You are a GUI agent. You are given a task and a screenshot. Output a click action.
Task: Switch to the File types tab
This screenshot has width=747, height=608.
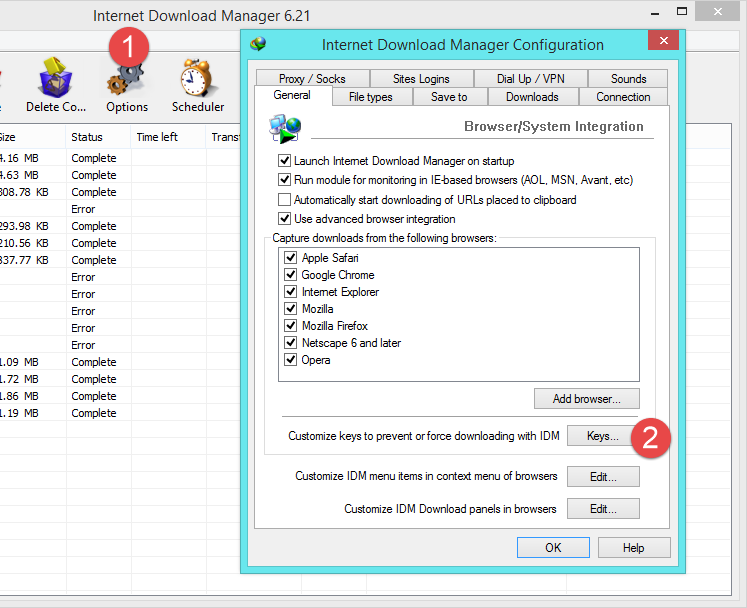371,97
